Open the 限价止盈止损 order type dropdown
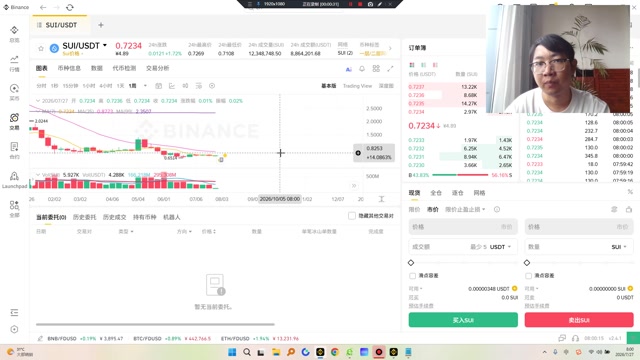This screenshot has height=360, width=640. (465, 209)
